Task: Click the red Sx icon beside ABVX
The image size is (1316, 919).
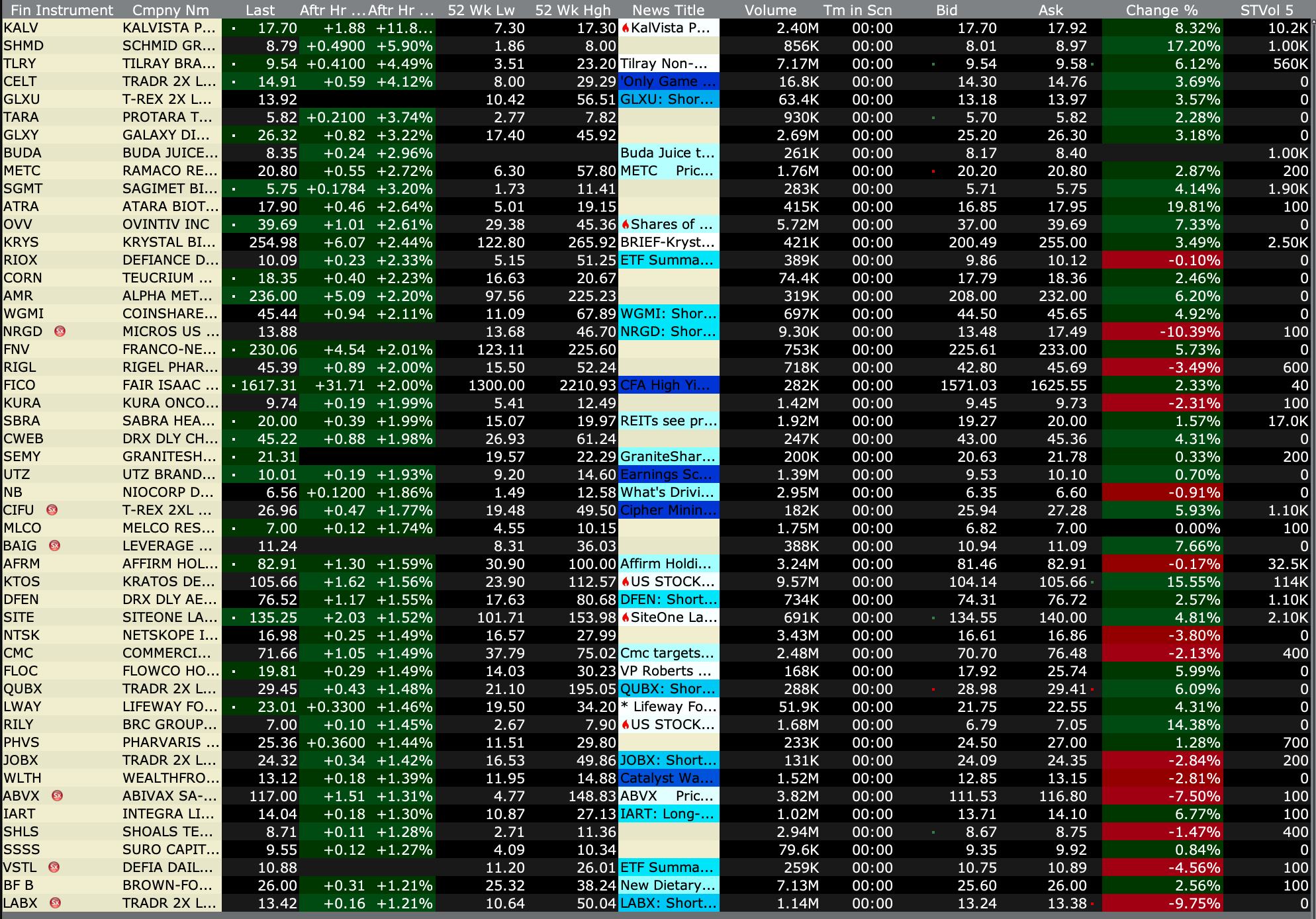Action: pyautogui.click(x=58, y=795)
